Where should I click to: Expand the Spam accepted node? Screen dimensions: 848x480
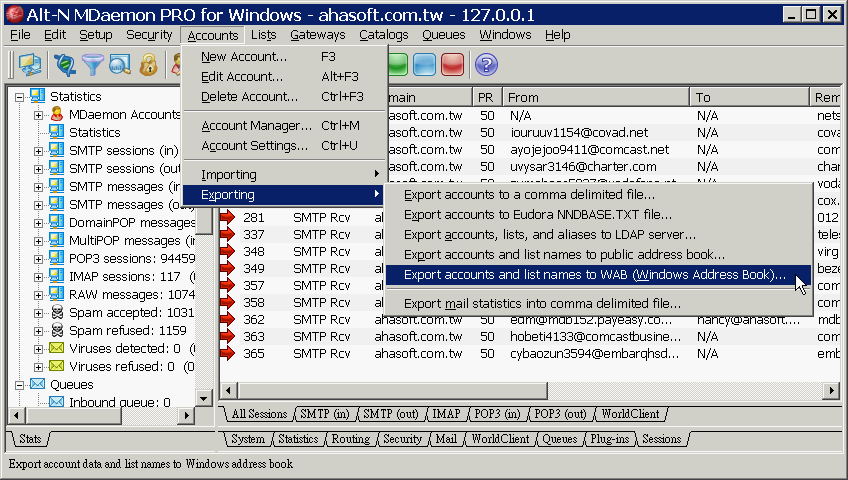38,314
